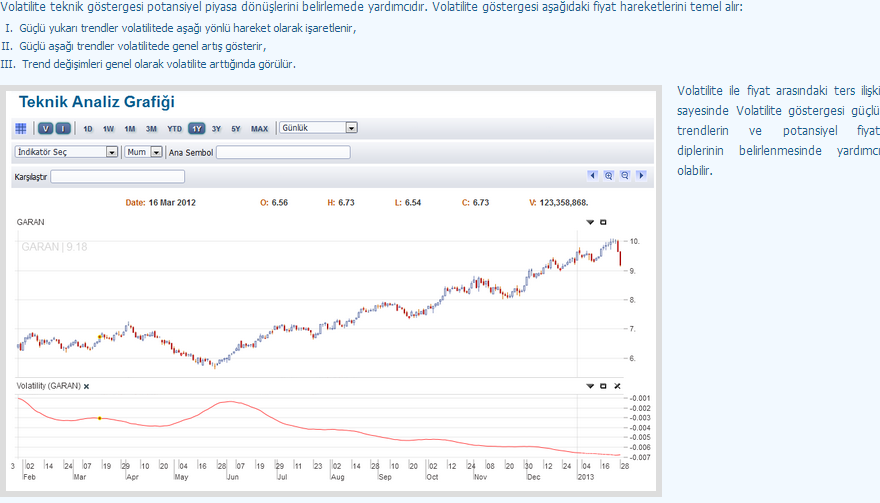This screenshot has width=880, height=503.
Task: Remove Volatility (GARAN) indicator via label x
Action: tap(86, 387)
